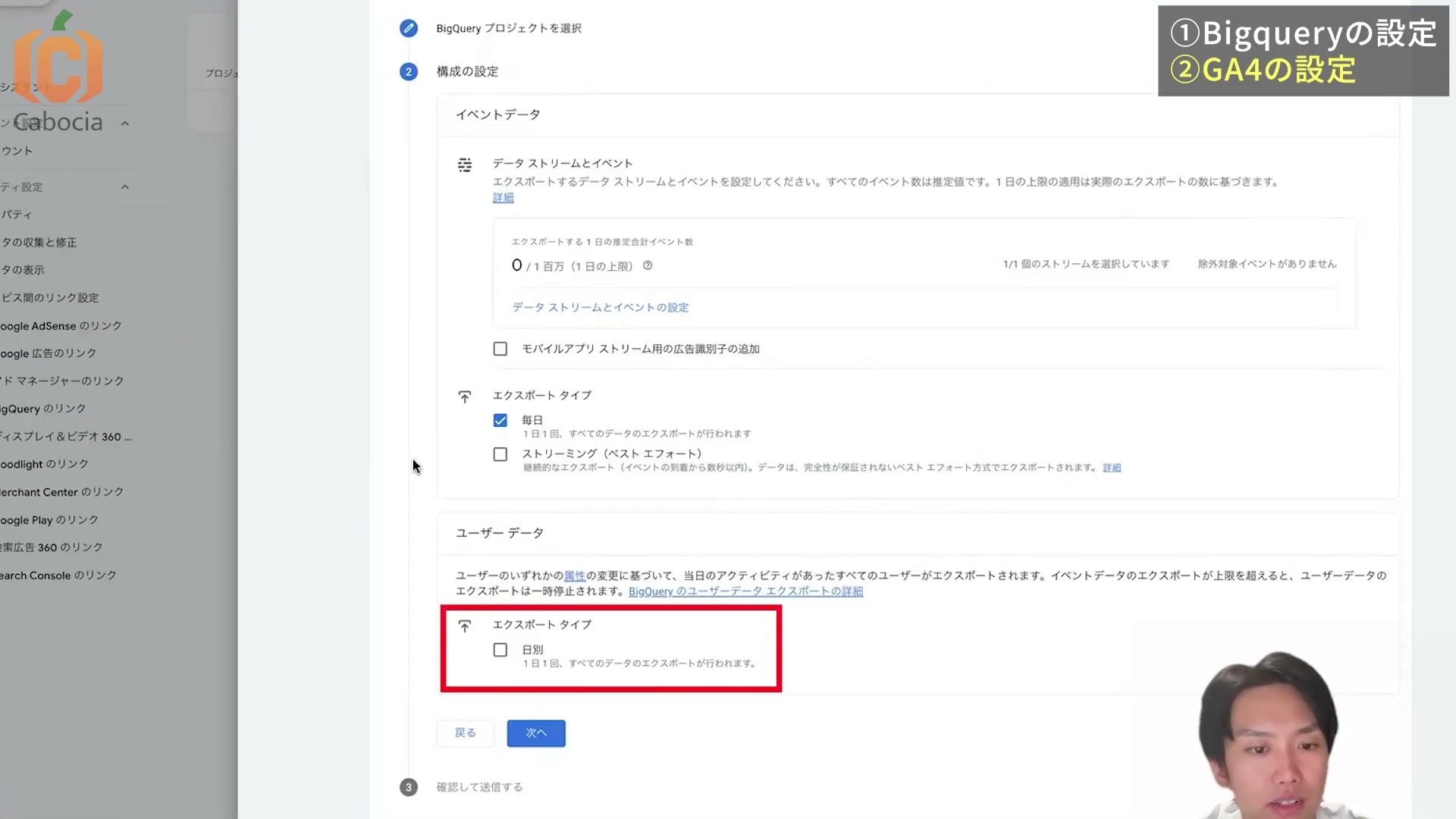Screen dimensions: 1456x819
Task: Open アド マネージャーのリンク in sidebar
Action: click(x=62, y=381)
